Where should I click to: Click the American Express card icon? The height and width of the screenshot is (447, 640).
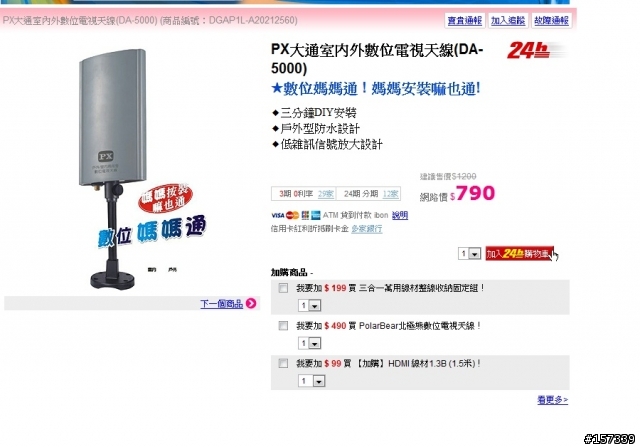click(x=316, y=215)
